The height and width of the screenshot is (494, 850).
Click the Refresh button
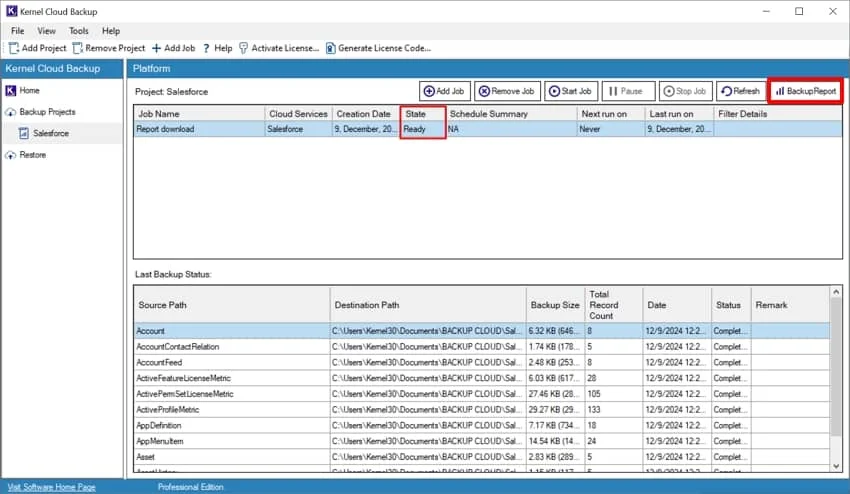pyautogui.click(x=740, y=91)
